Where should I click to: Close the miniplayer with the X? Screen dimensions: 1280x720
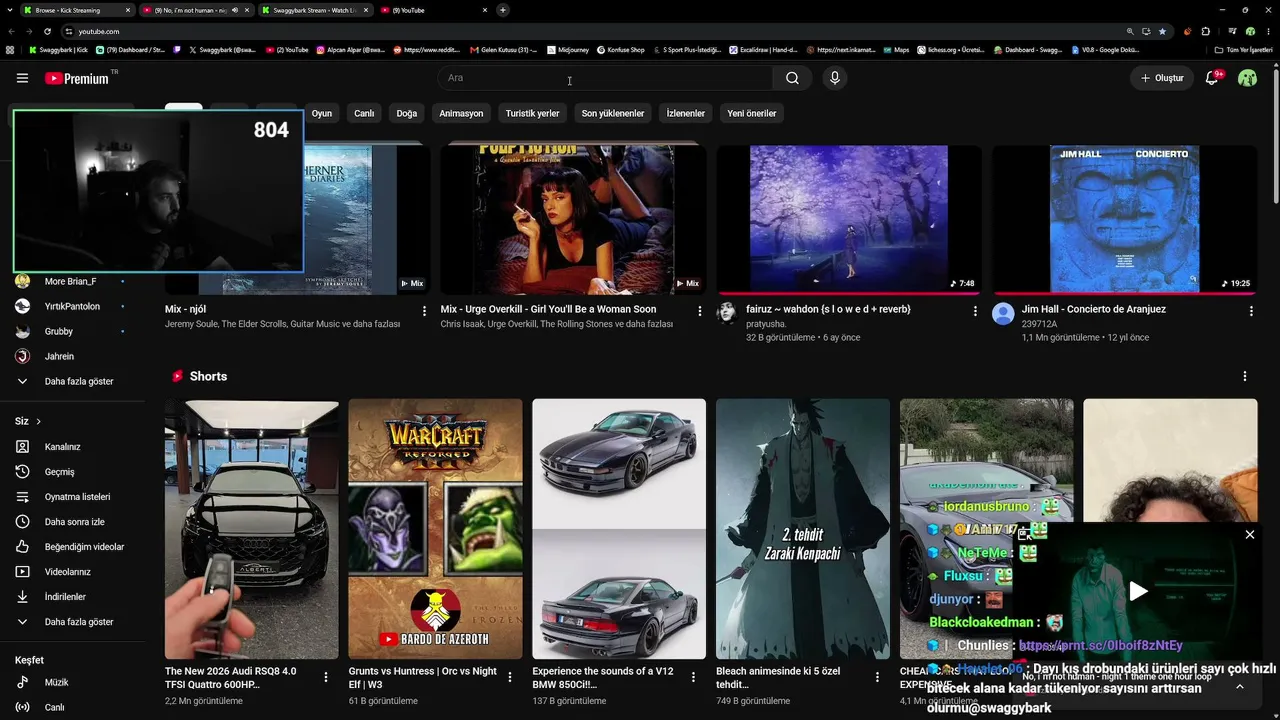pyautogui.click(x=1250, y=535)
